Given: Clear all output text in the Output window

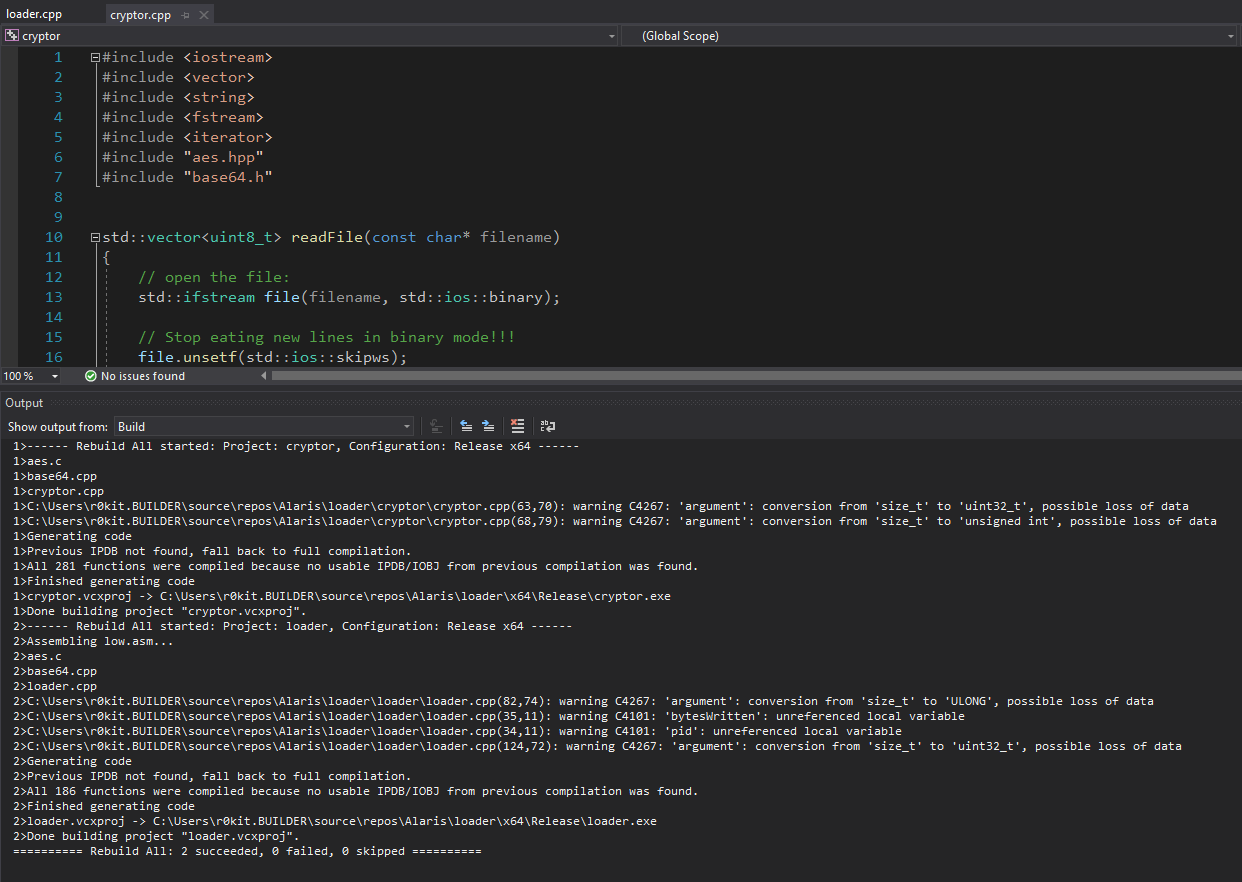Looking at the screenshot, I should tap(518, 426).
